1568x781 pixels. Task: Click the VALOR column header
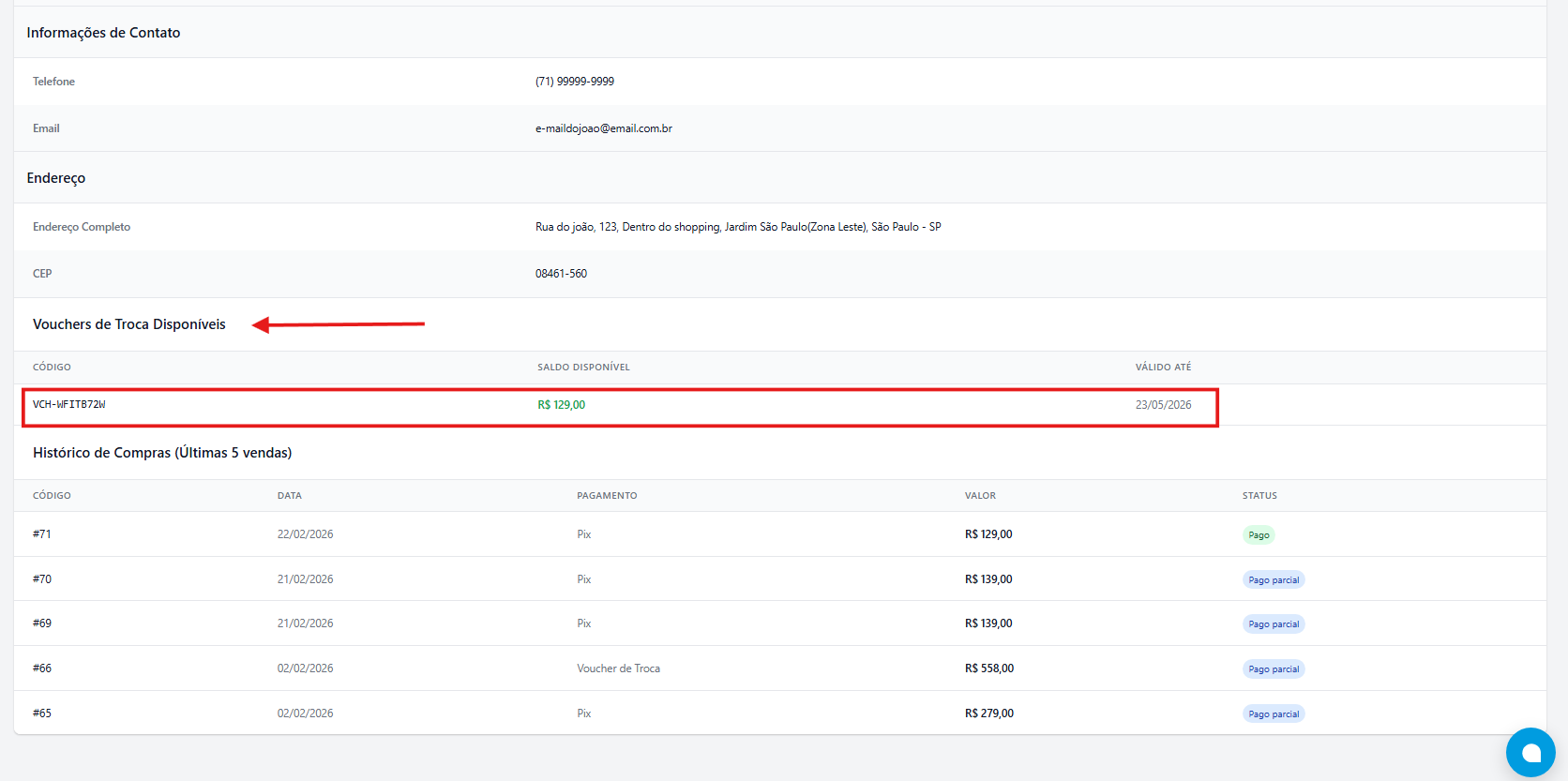pos(980,496)
